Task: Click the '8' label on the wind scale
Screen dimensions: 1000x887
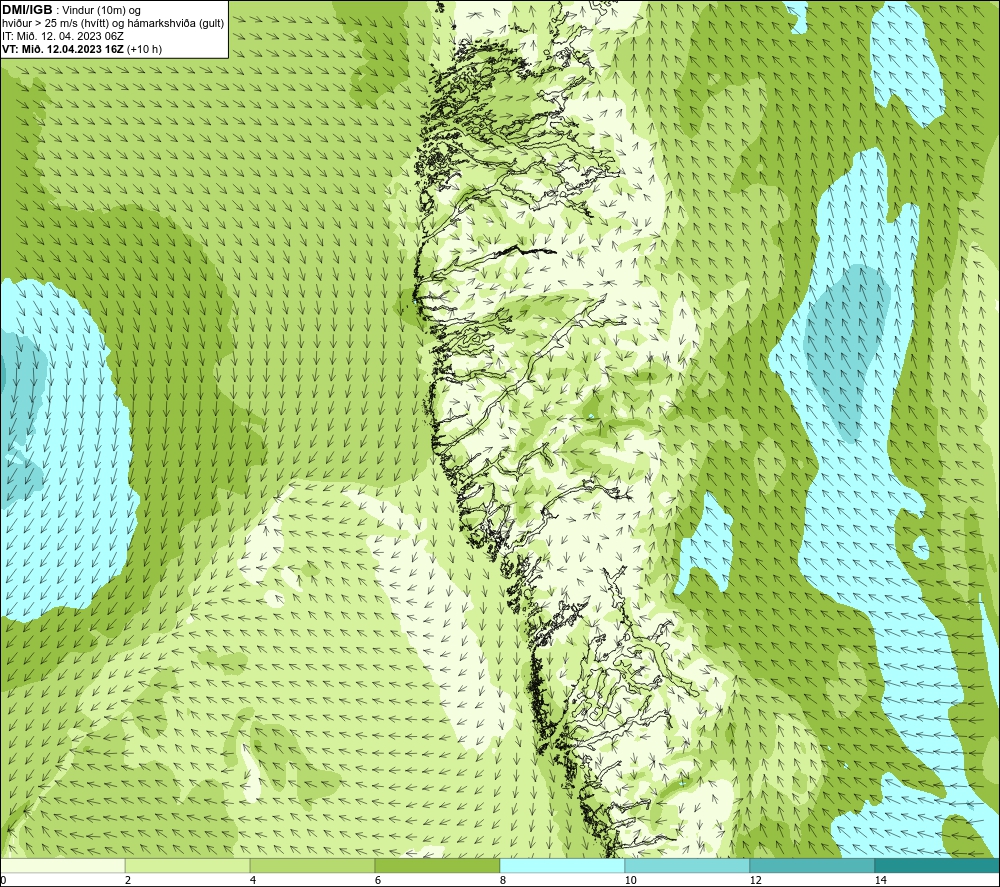Action: 503,880
